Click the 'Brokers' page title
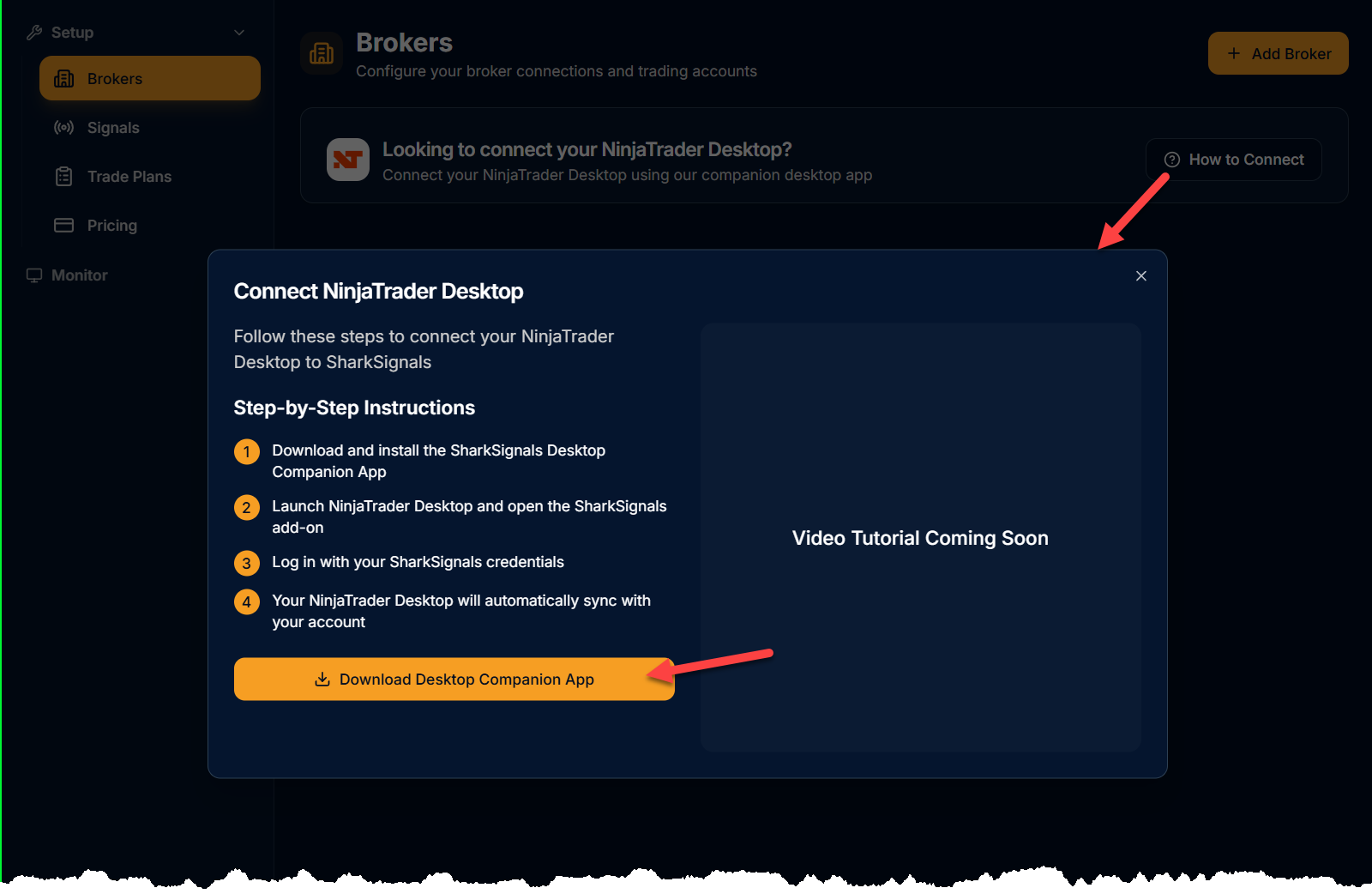1372x894 pixels. 405,43
